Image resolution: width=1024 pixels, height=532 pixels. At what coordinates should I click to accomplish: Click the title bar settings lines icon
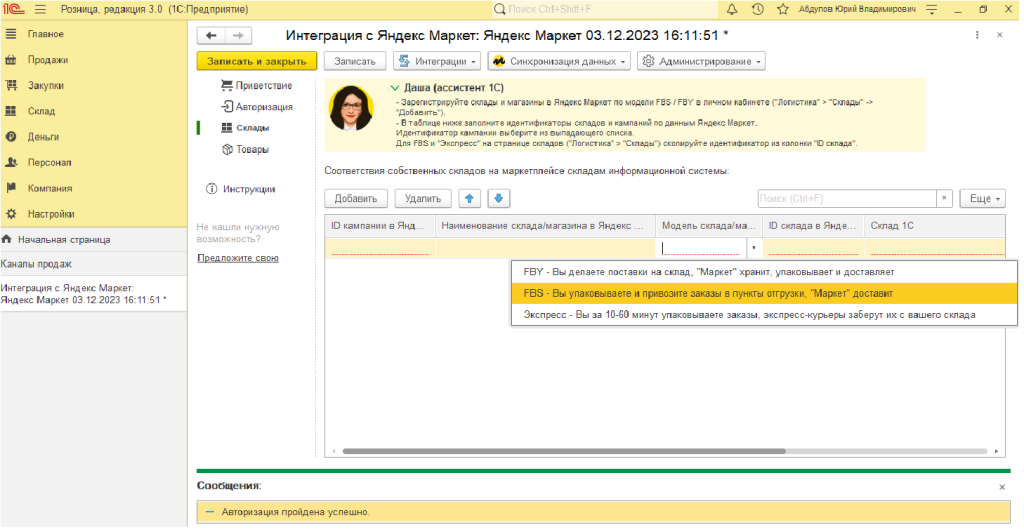[932, 9]
